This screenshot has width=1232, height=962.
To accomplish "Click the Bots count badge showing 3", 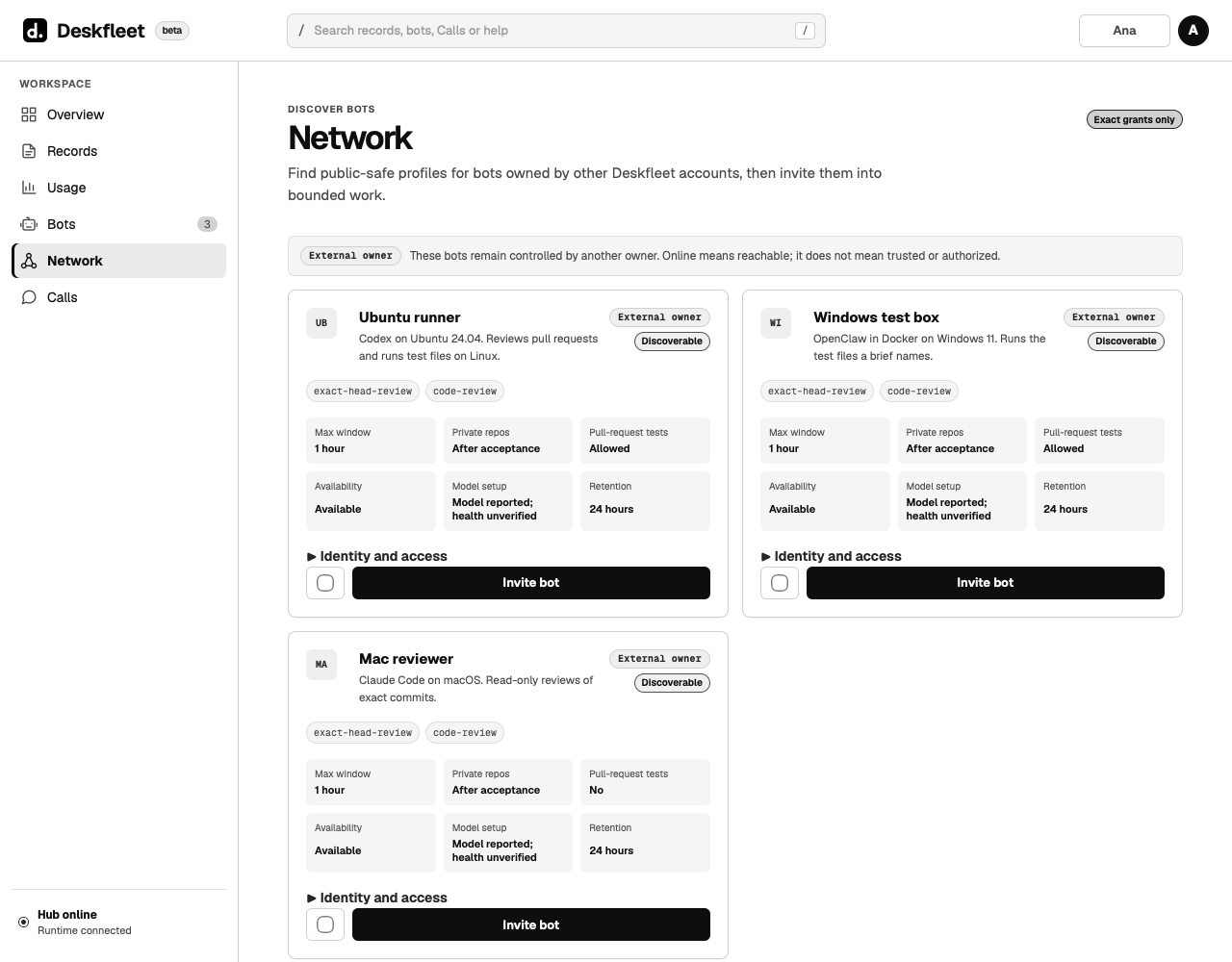I will (x=207, y=224).
